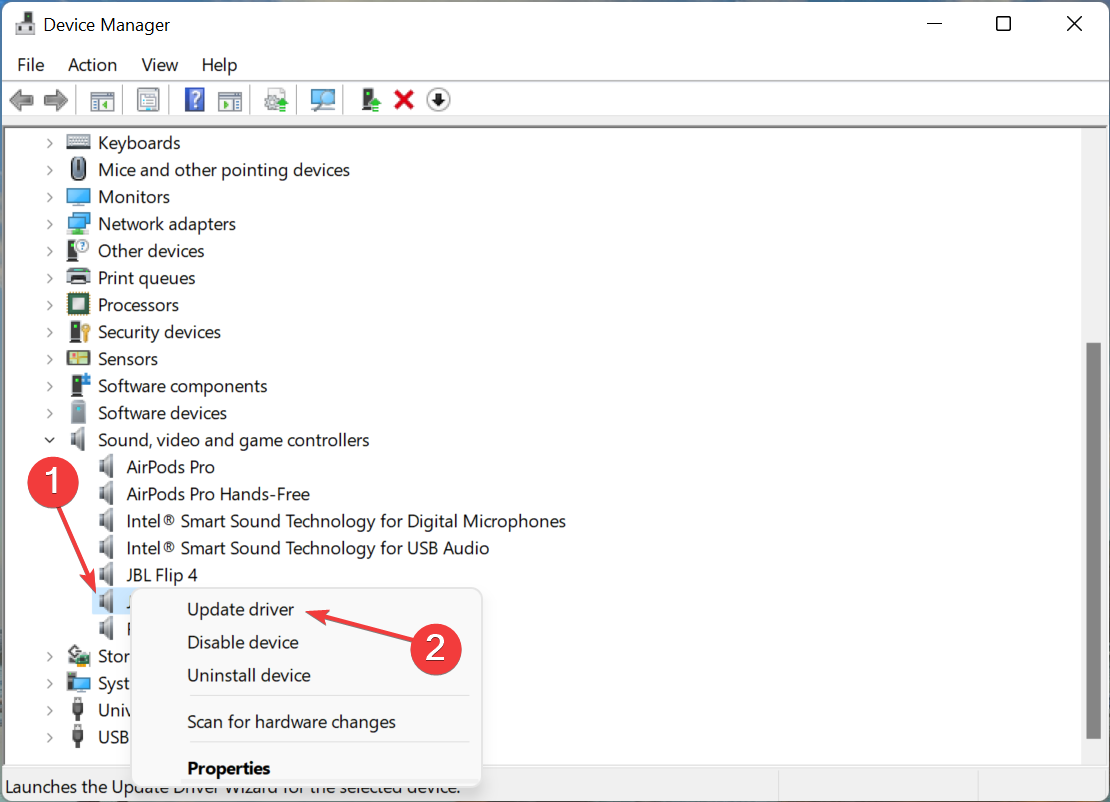This screenshot has height=802, width=1110.
Task: Click the red X Uninstall device icon
Action: [x=404, y=100]
